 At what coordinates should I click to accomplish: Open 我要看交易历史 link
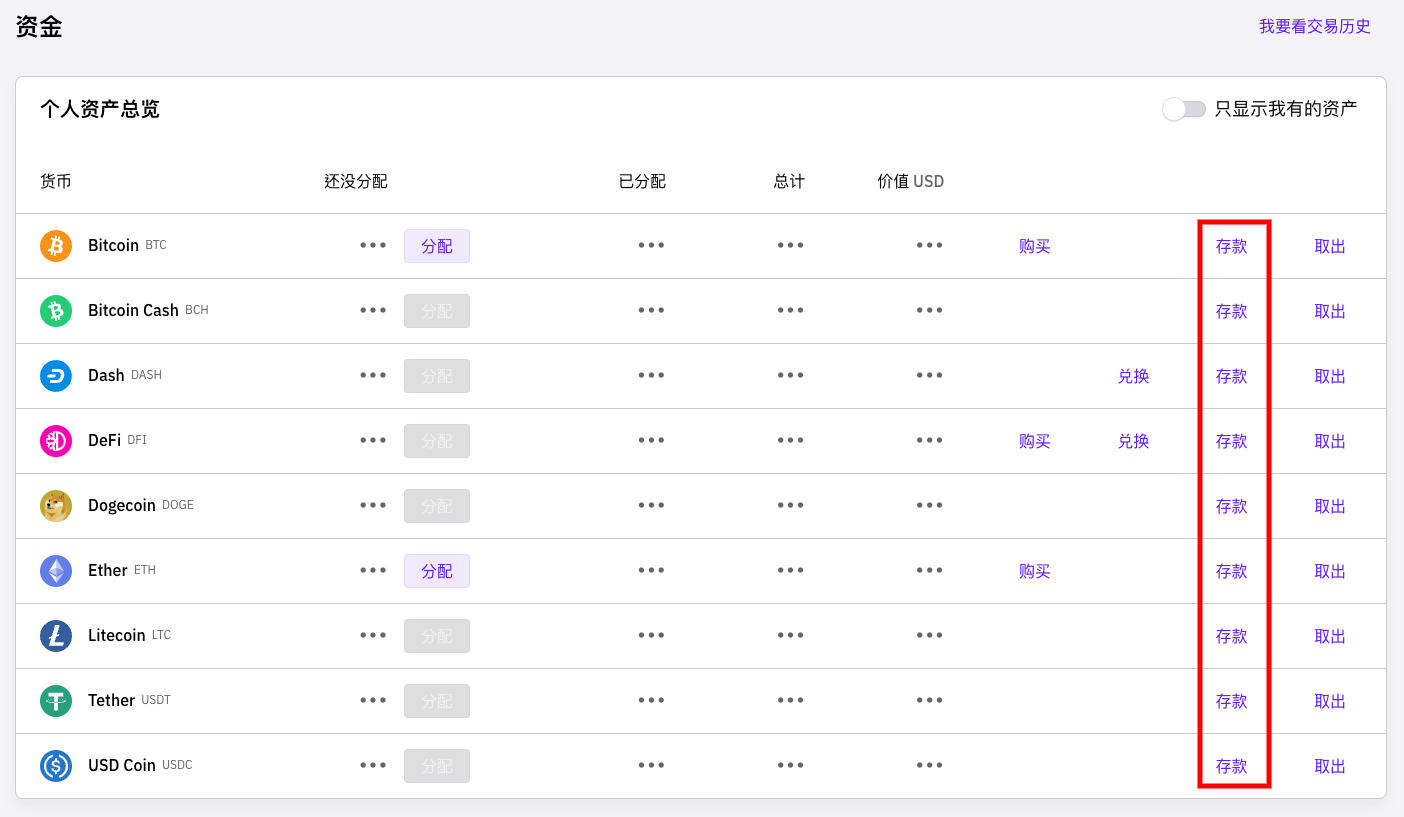coord(1314,27)
